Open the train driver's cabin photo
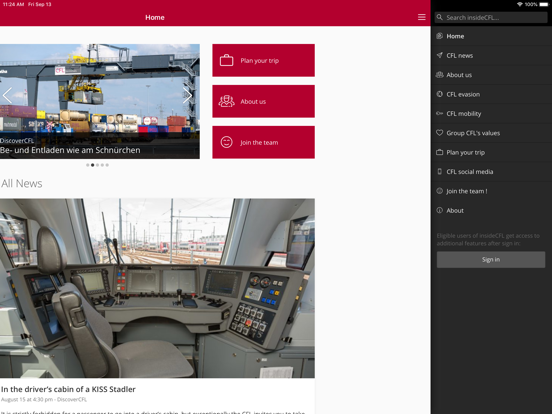 point(157,288)
